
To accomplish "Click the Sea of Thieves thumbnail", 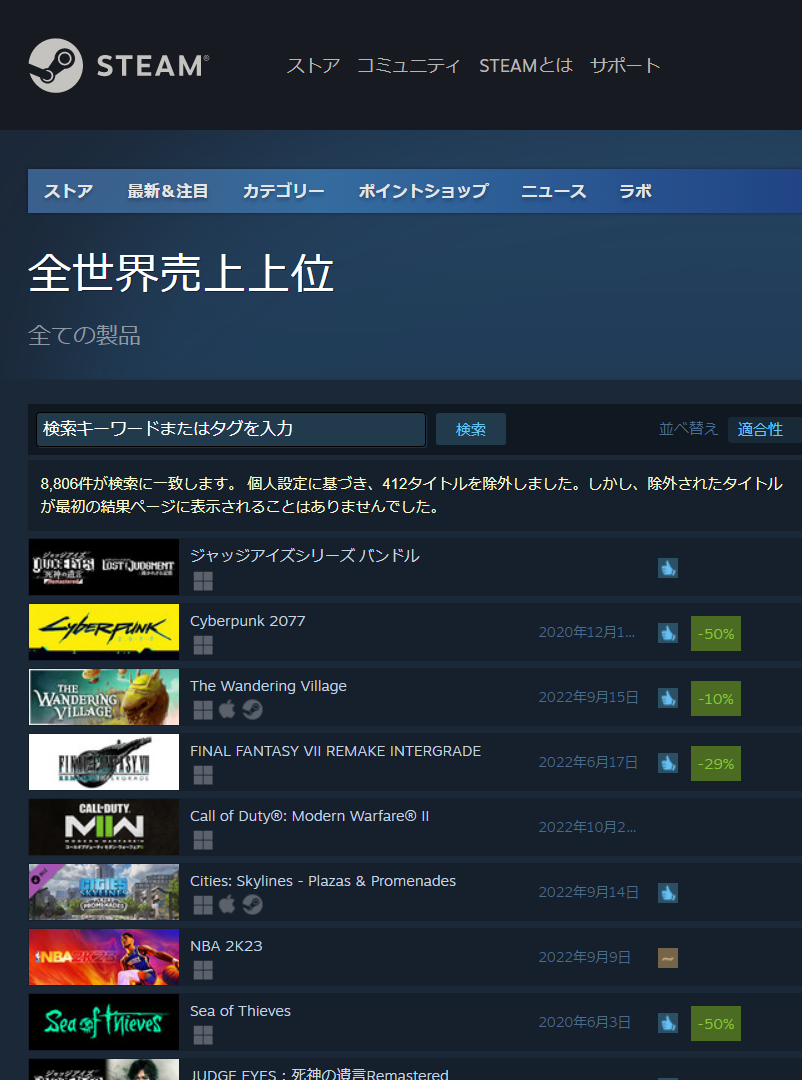I will (x=104, y=1022).
